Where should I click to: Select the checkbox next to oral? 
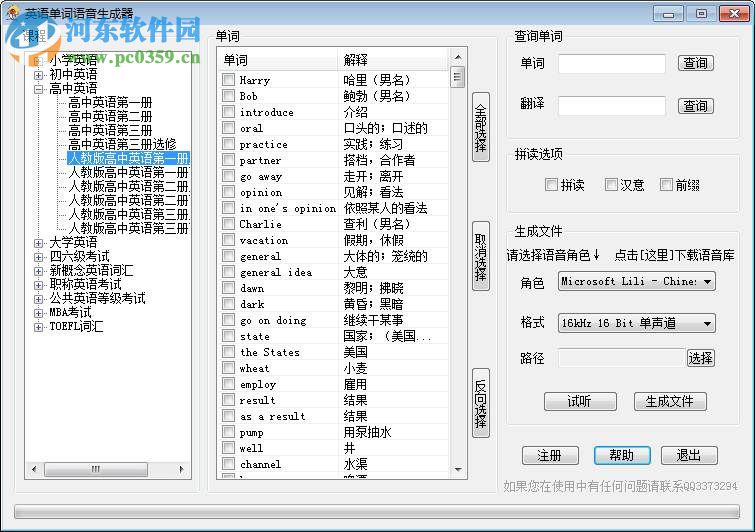pos(229,128)
